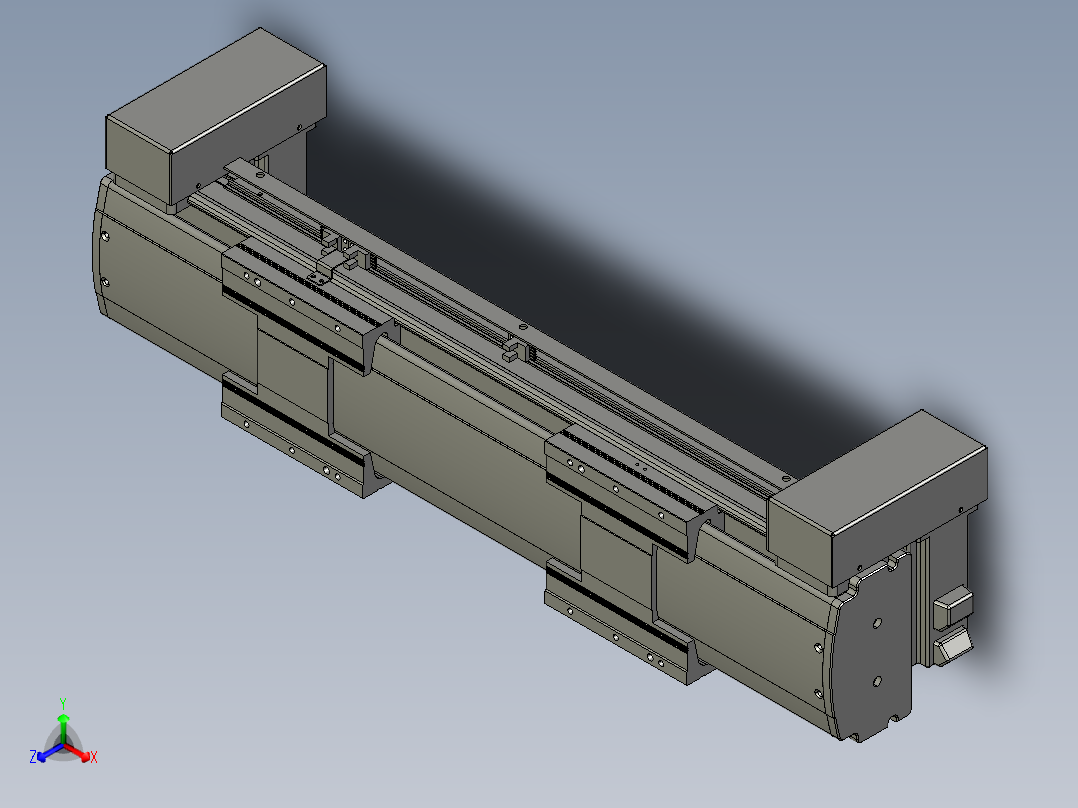Select the connector socket on the right motor

[952, 606]
